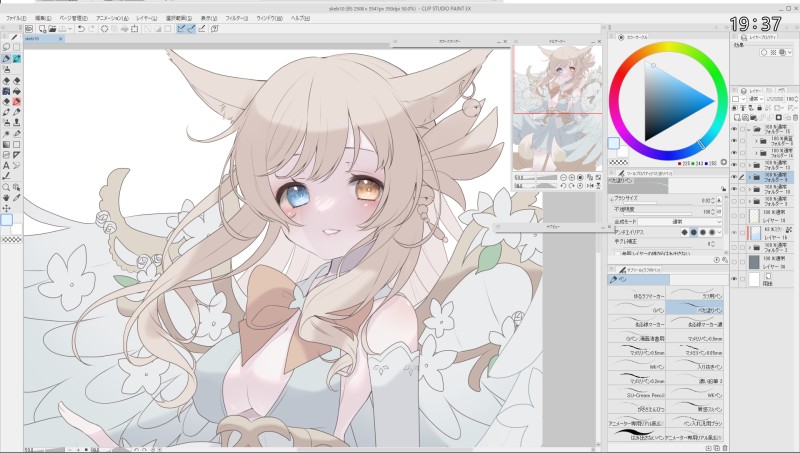Screen dimensions: 800x453
Task: Open the ファイル(F) menu
Action: (15, 18)
